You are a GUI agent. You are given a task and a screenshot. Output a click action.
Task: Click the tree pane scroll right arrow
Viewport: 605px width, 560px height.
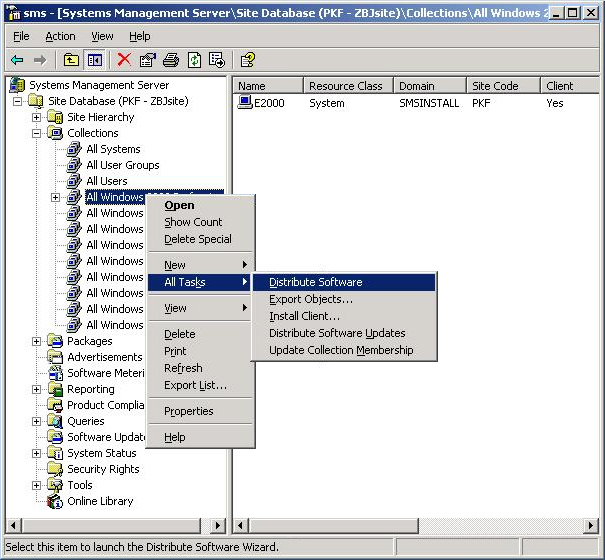tap(218, 526)
